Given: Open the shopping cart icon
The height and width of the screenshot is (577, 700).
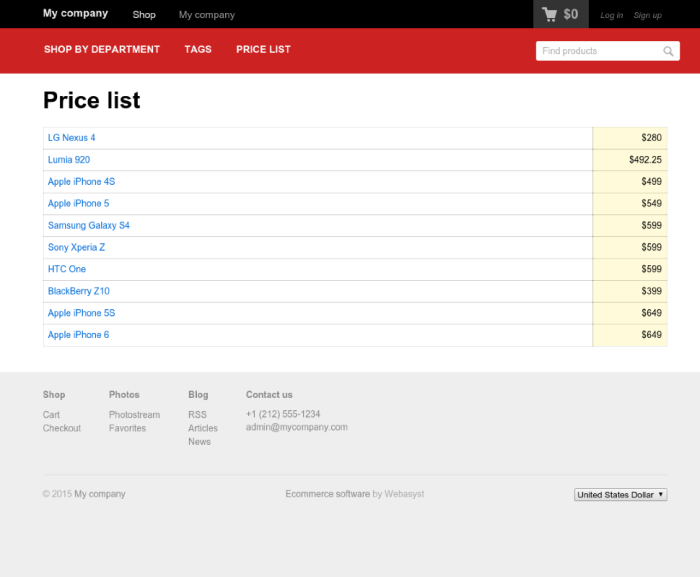Looking at the screenshot, I should click(x=550, y=14).
